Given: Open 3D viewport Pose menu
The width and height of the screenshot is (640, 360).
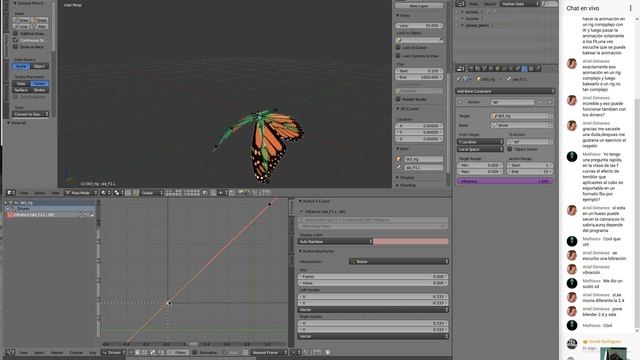Looking at the screenshot, I should click(x=56, y=193).
